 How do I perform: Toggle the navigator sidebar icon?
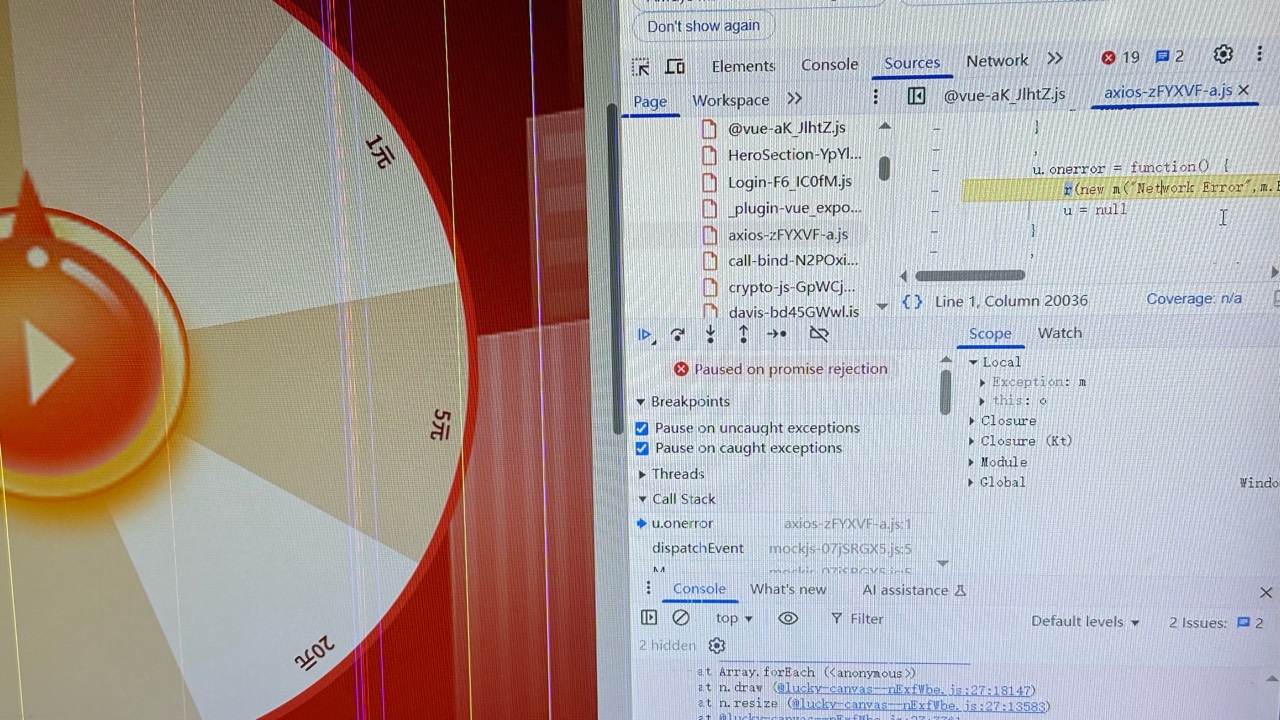916,95
